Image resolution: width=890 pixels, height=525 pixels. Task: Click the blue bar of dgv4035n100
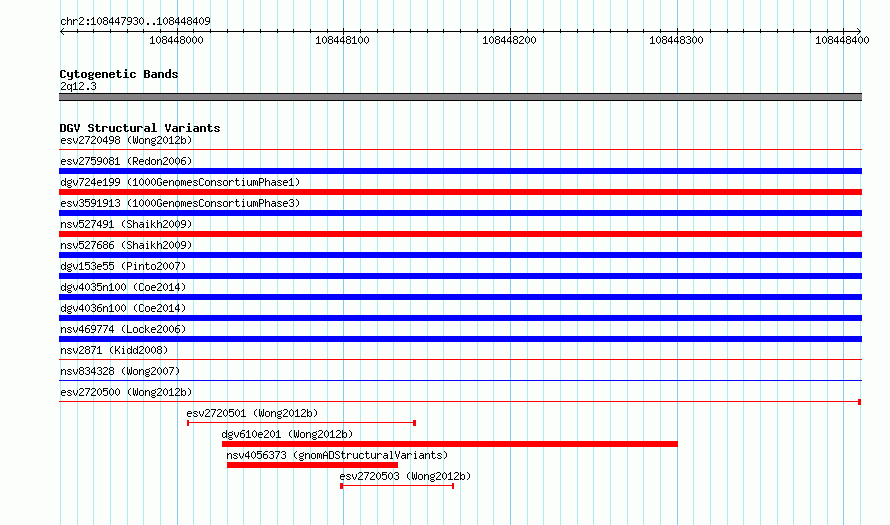460,297
